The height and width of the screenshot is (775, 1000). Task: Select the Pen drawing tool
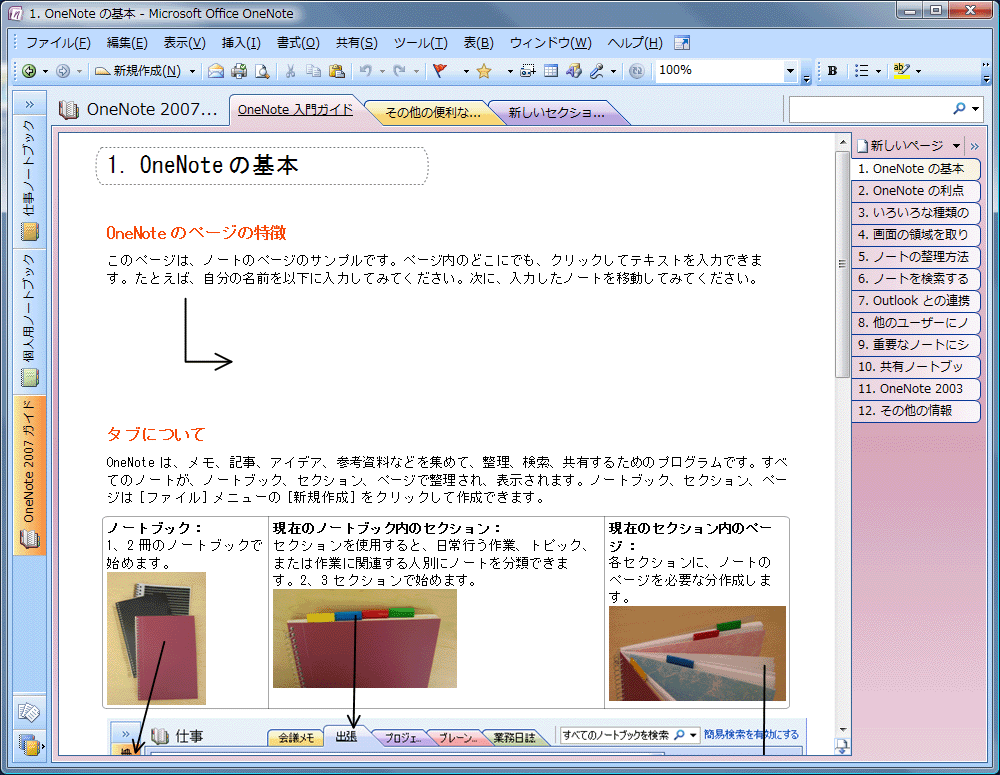pos(597,71)
